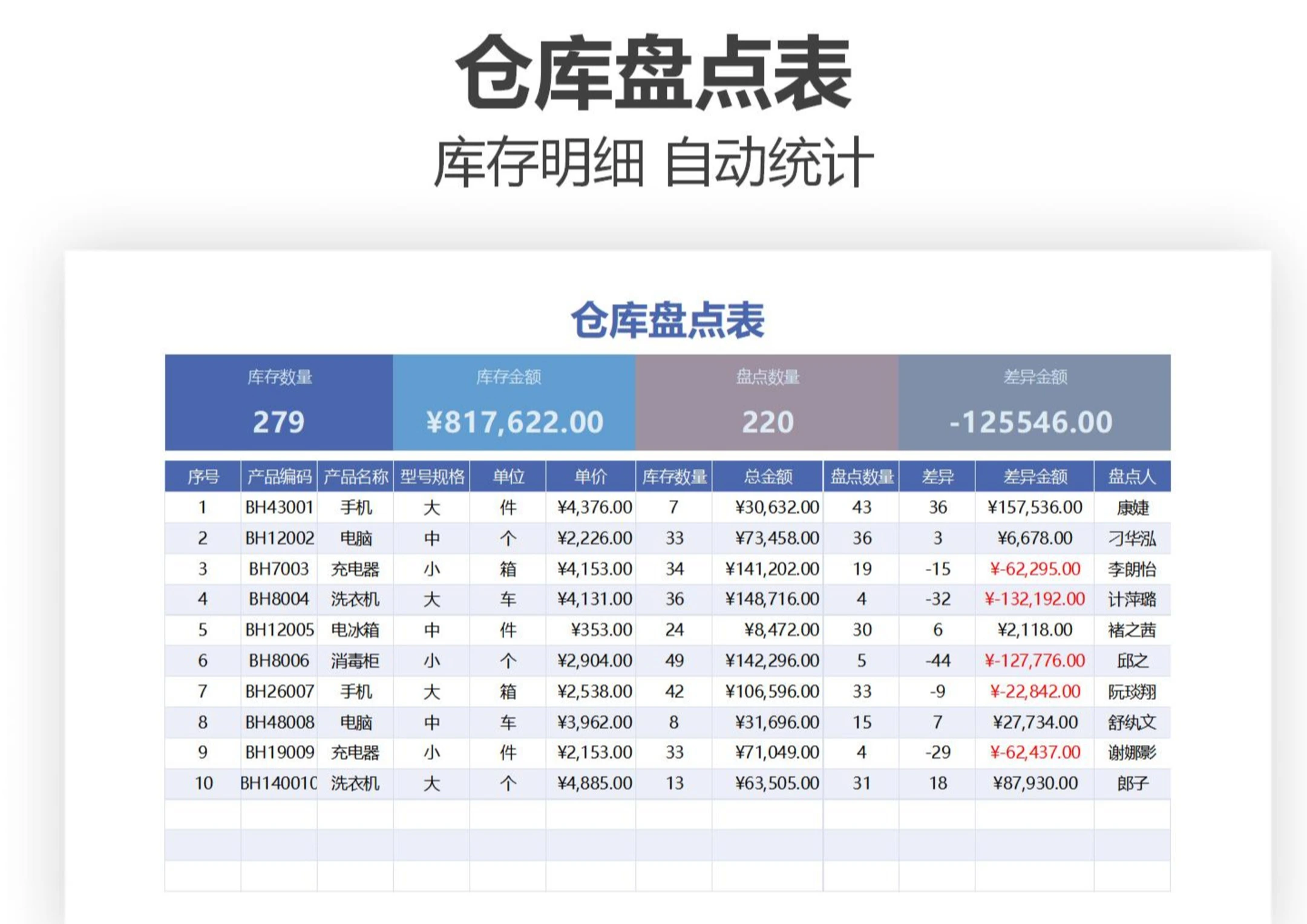Screen dimensions: 1307x924
Task: Select the 总金额 column header
Action: pos(767,477)
